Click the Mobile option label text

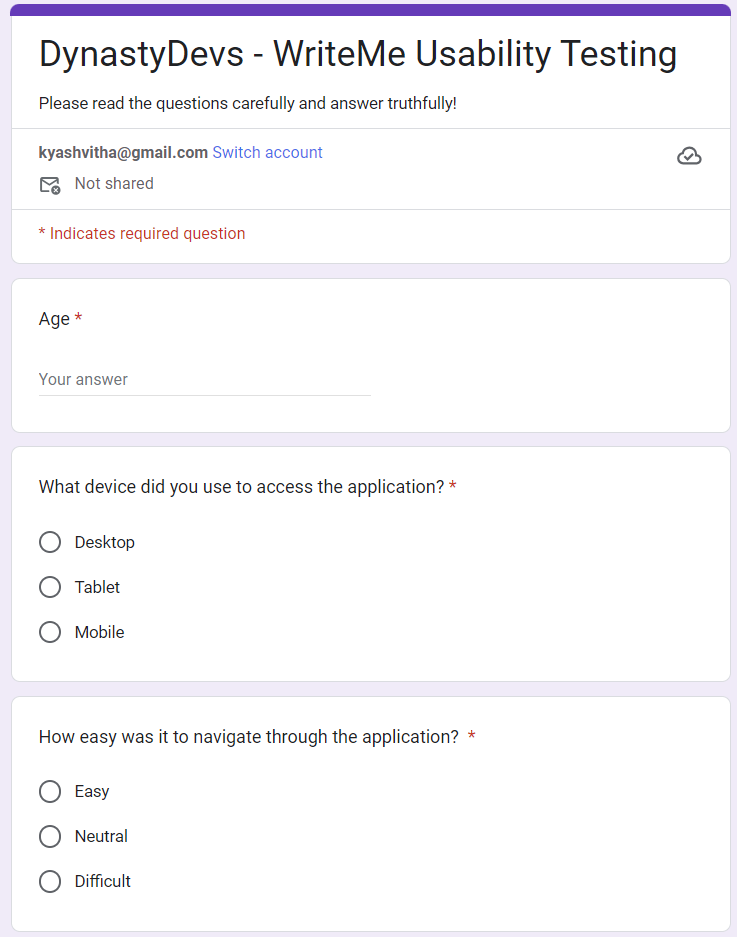click(100, 632)
